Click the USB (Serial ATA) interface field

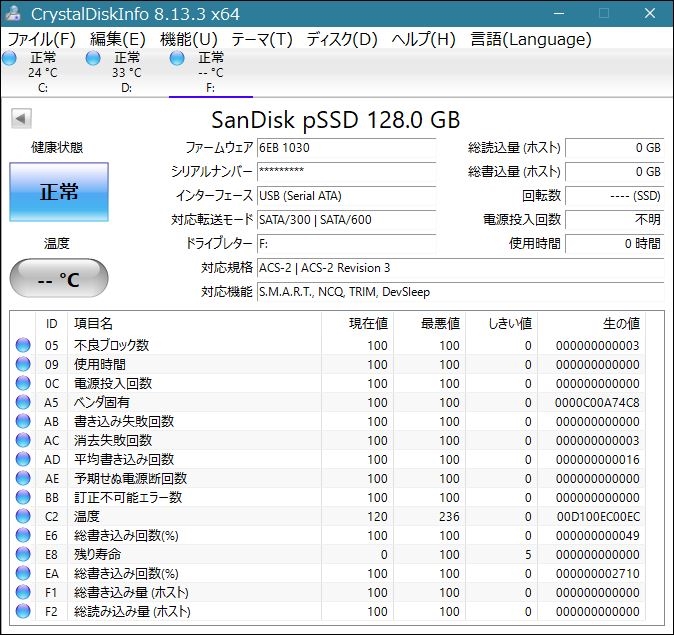click(x=346, y=196)
